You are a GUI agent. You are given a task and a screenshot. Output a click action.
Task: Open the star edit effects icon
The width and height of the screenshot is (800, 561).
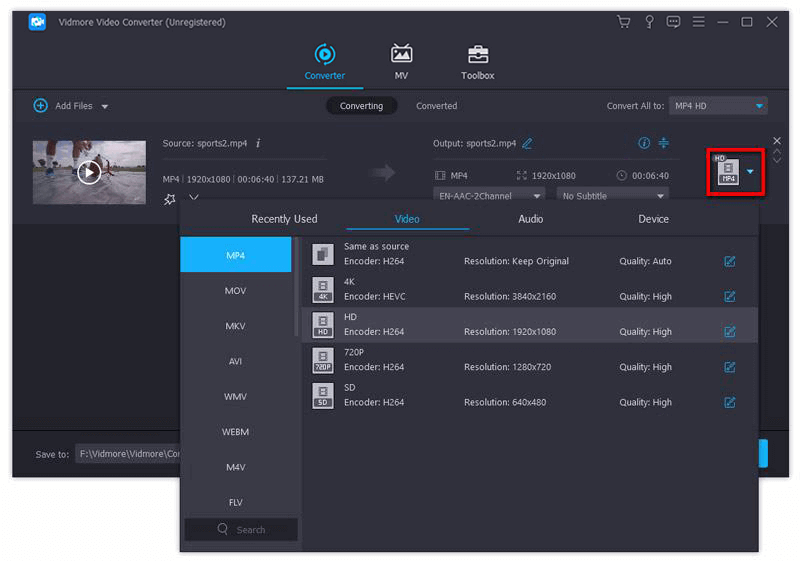point(169,199)
